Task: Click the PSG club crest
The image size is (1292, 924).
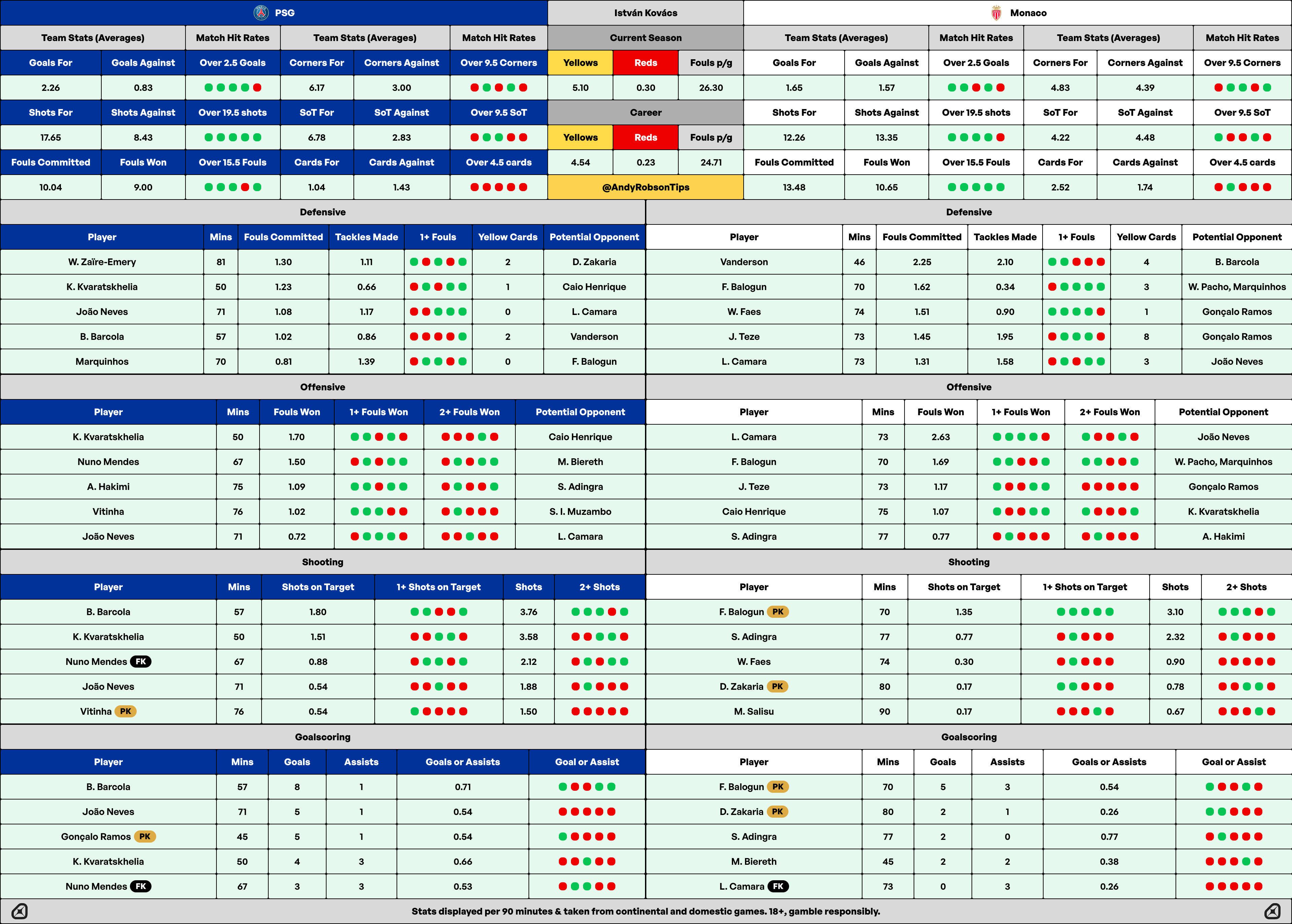Action: pos(261,12)
